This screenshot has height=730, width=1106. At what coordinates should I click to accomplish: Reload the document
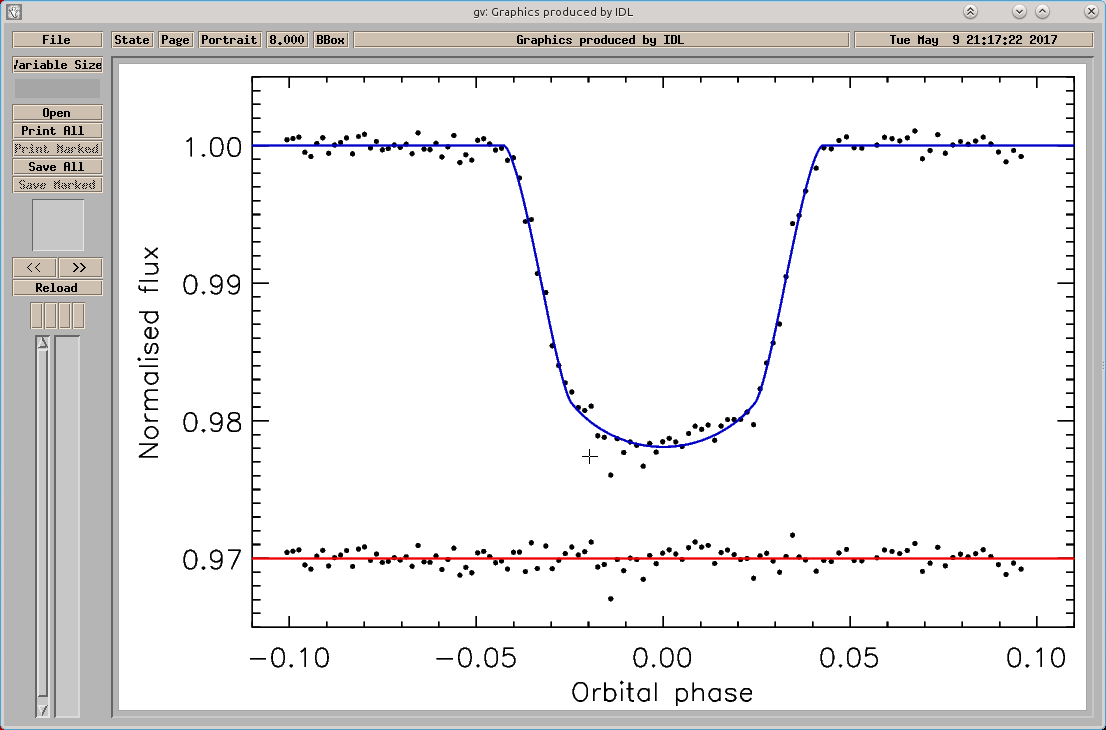pyautogui.click(x=56, y=288)
